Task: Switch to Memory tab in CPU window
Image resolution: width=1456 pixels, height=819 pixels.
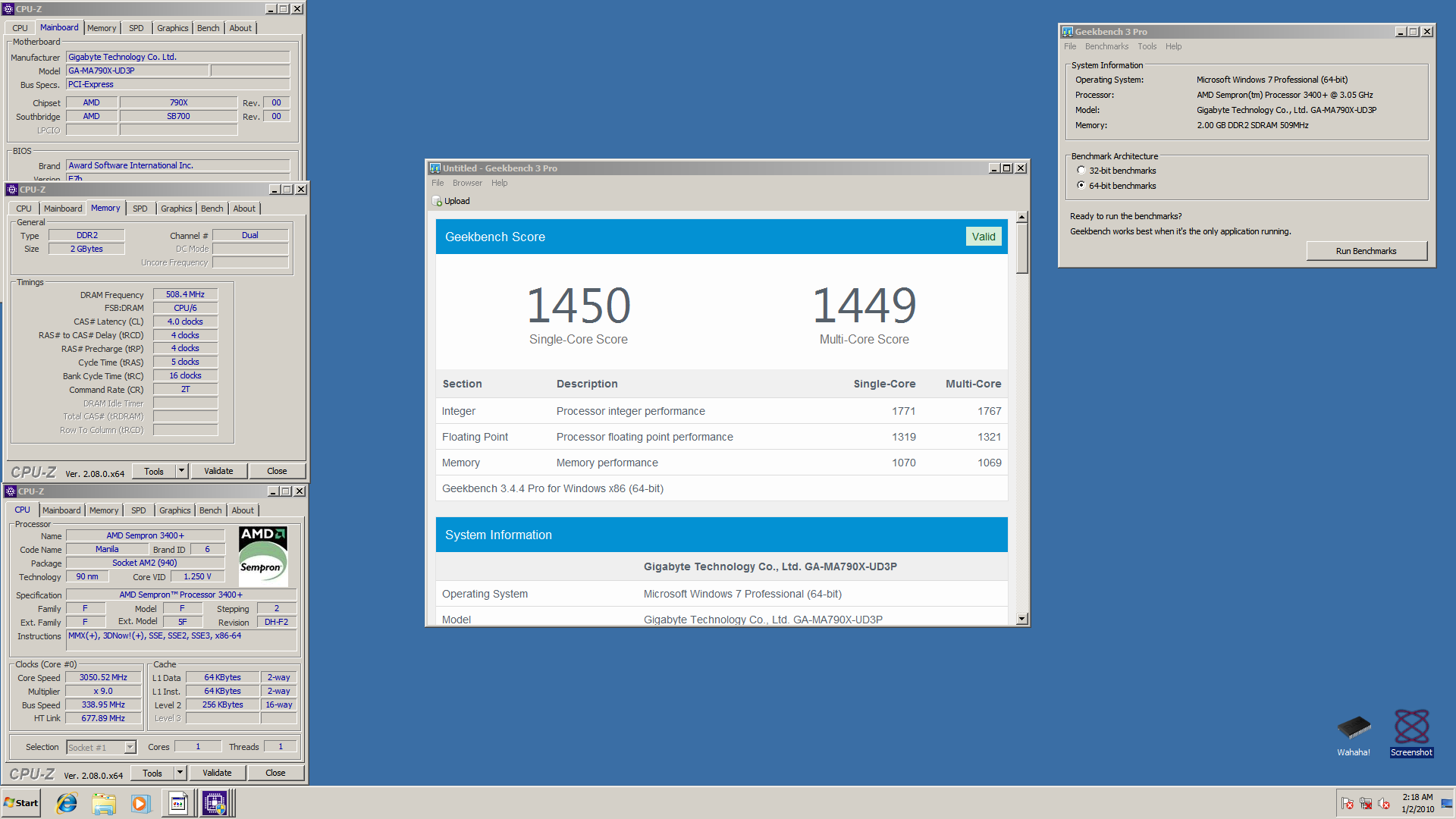Action: click(x=104, y=510)
